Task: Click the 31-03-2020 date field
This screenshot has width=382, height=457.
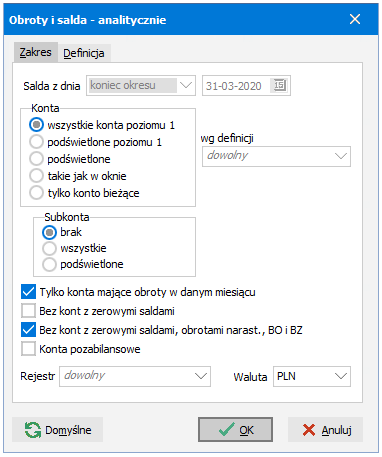Action: point(246,86)
